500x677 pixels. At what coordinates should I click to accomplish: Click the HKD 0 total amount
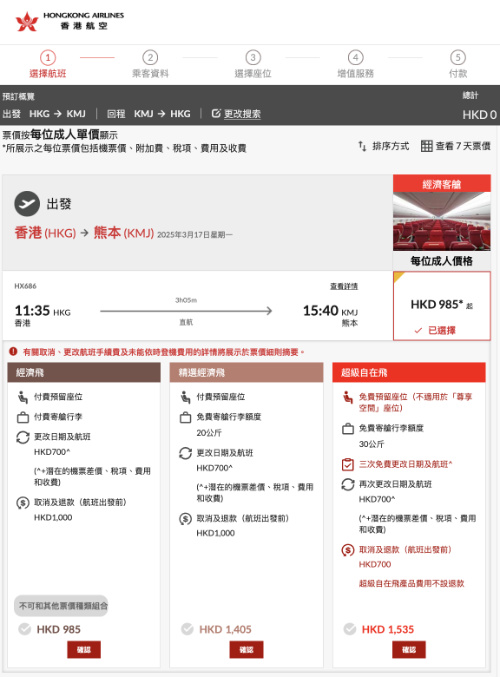(479, 114)
